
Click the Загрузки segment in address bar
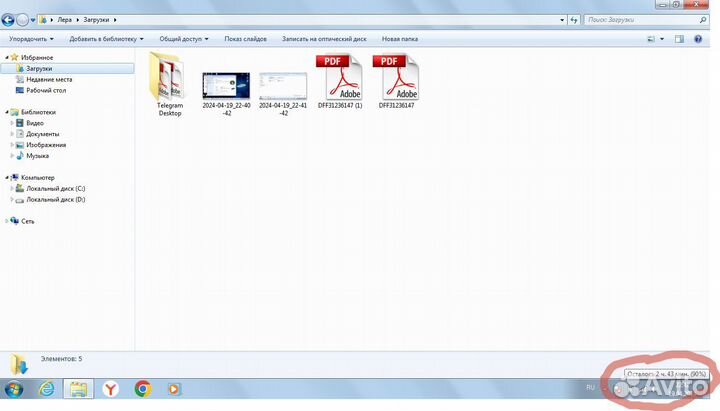(x=96, y=20)
